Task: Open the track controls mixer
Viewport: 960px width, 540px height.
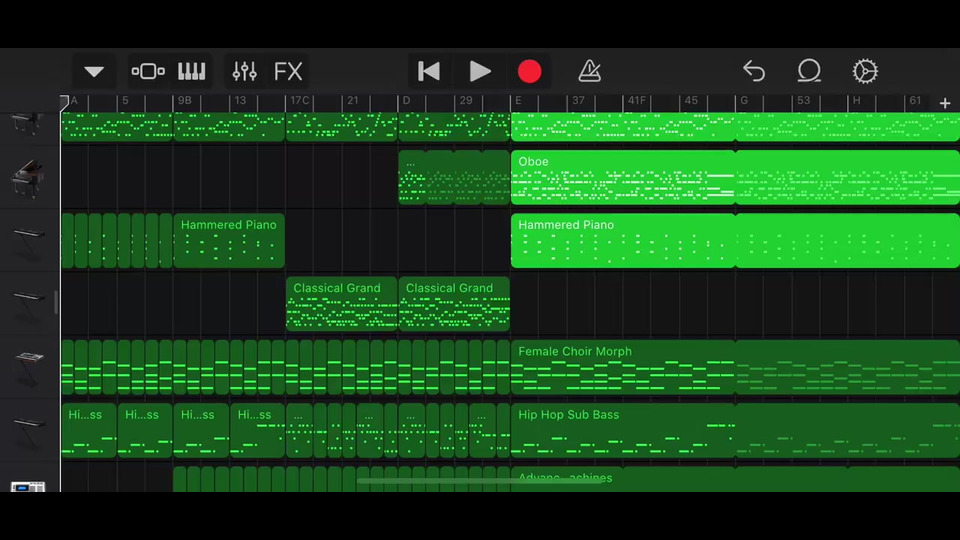Action: 244,72
